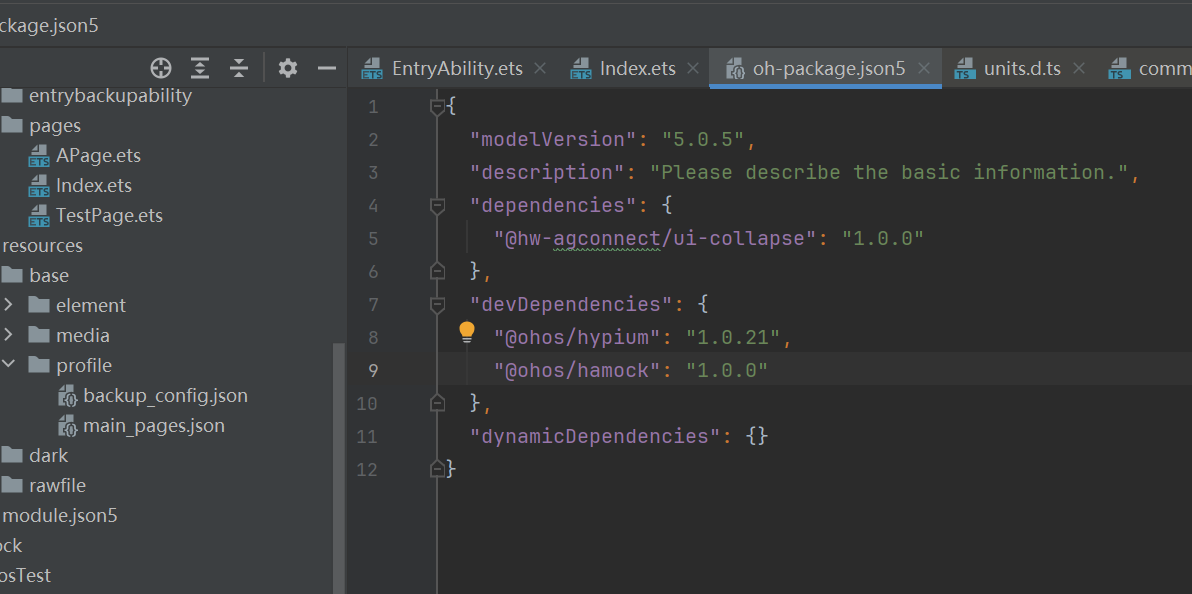This screenshot has height=594, width=1192.
Task: Click line number 9 in gutter
Action: click(372, 370)
